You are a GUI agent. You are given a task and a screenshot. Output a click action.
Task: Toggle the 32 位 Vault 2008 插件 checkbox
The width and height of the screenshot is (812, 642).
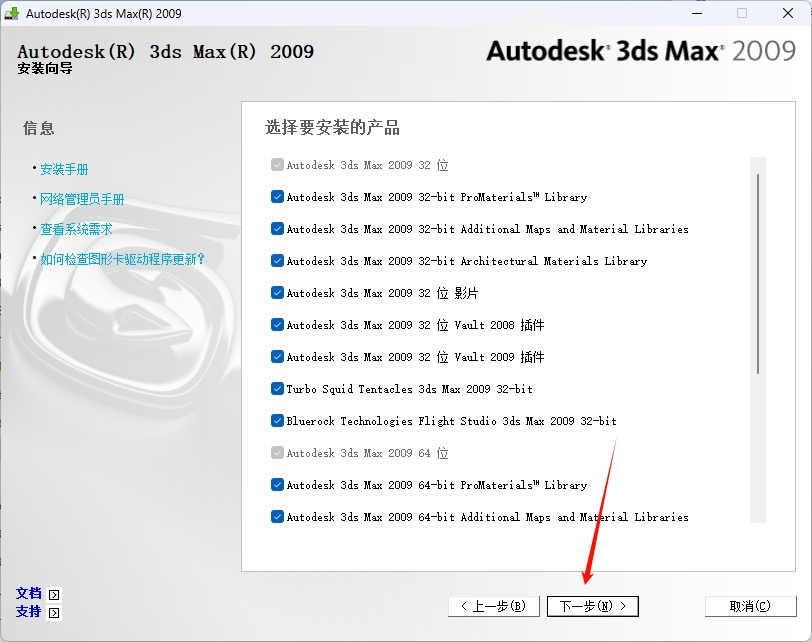tap(277, 325)
